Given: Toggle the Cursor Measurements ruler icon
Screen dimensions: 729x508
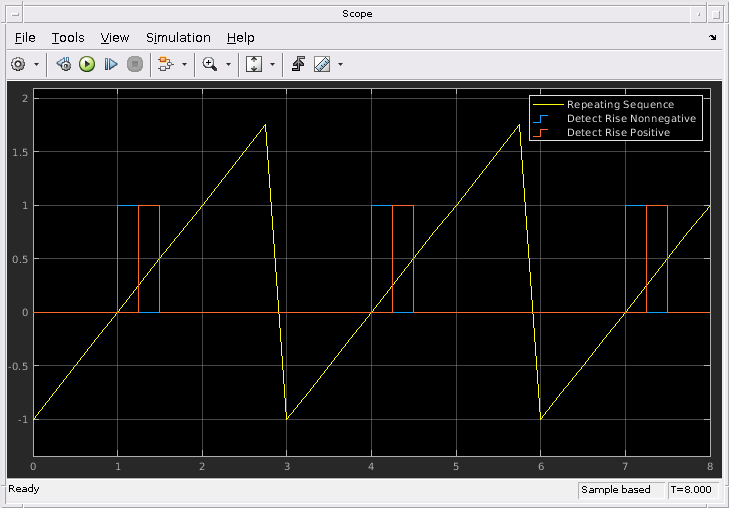Looking at the screenshot, I should (x=322, y=64).
